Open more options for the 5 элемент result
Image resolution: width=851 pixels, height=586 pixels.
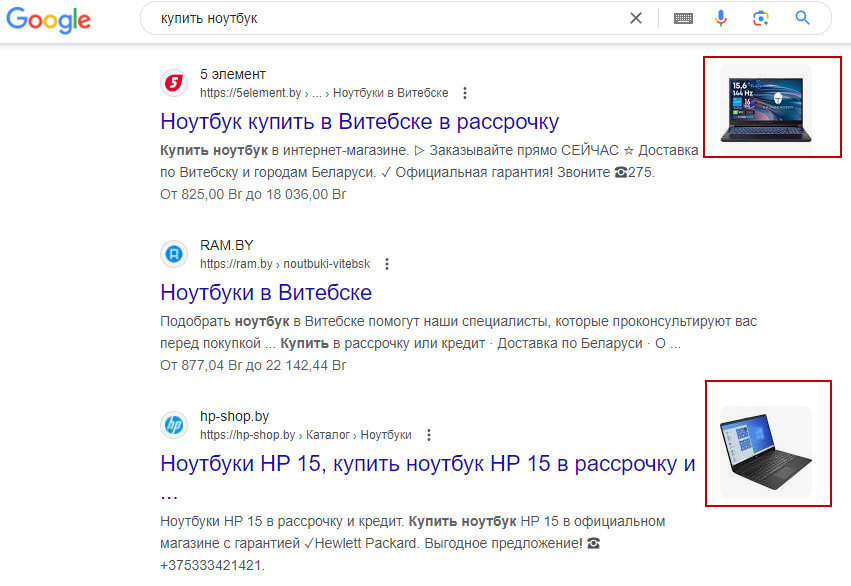tap(465, 93)
